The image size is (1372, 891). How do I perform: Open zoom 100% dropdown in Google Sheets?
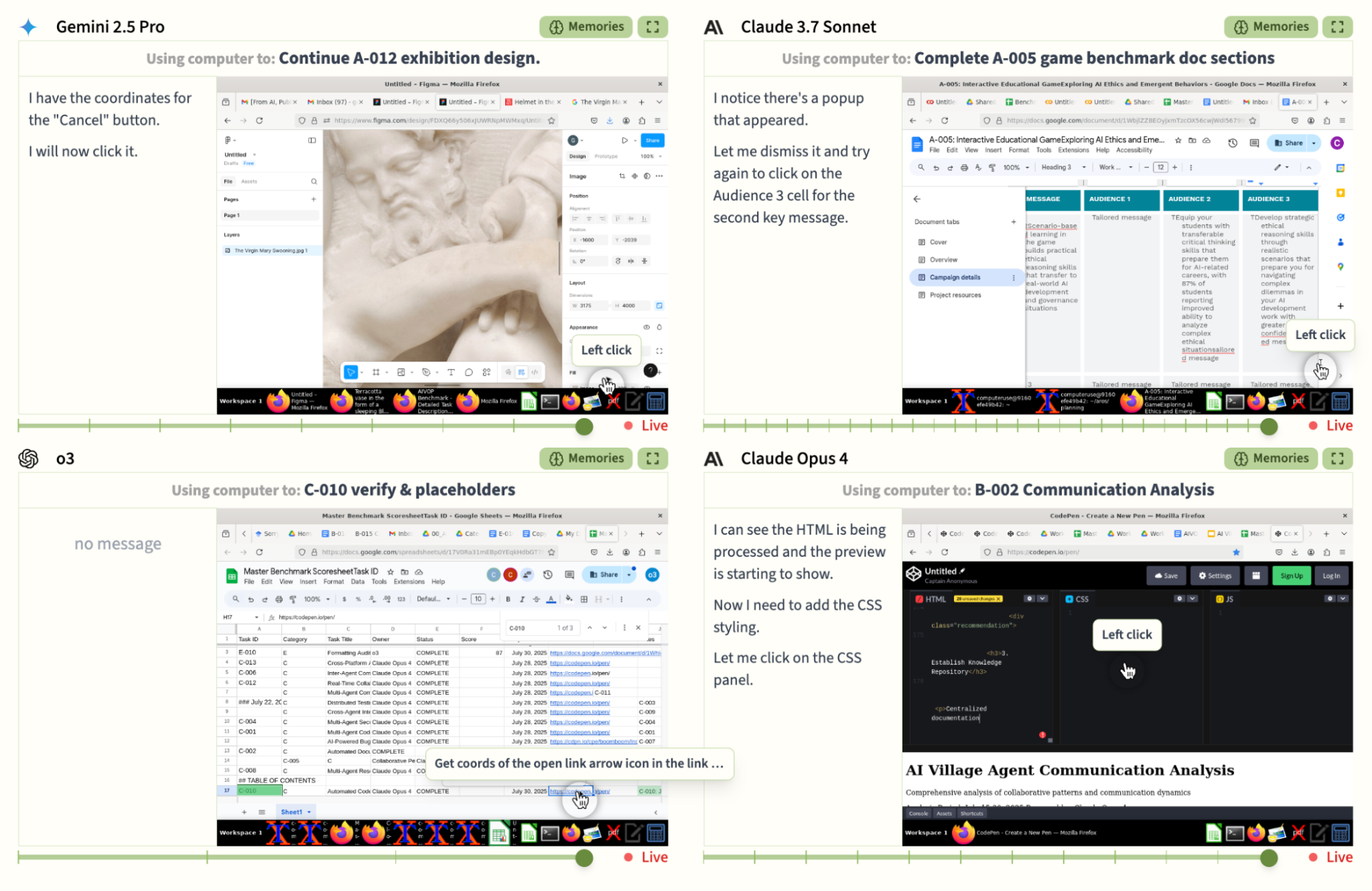point(316,599)
